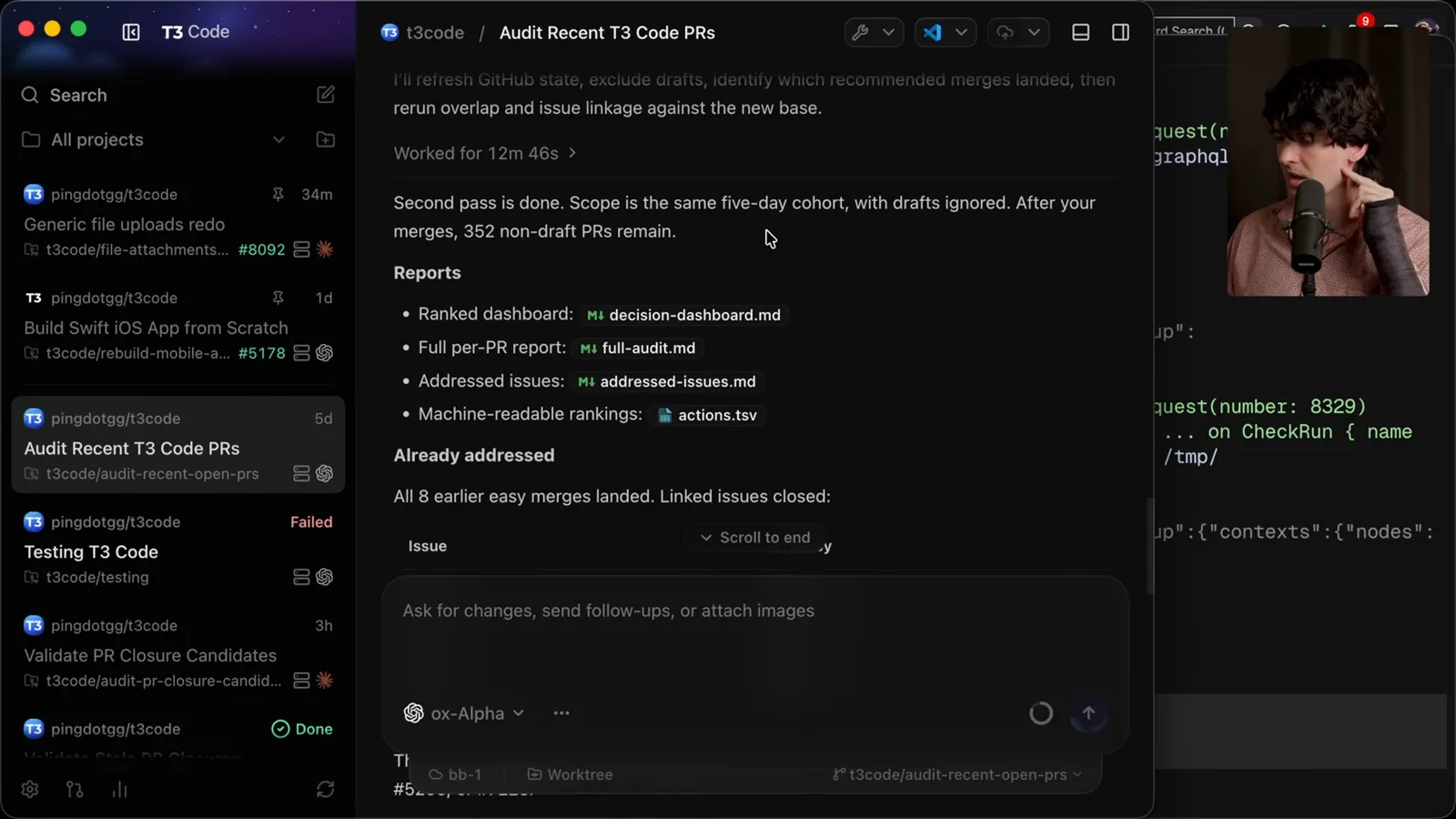Toggle the right side panel icon
Image resolution: width=1456 pixels, height=819 pixels.
coord(1121,33)
